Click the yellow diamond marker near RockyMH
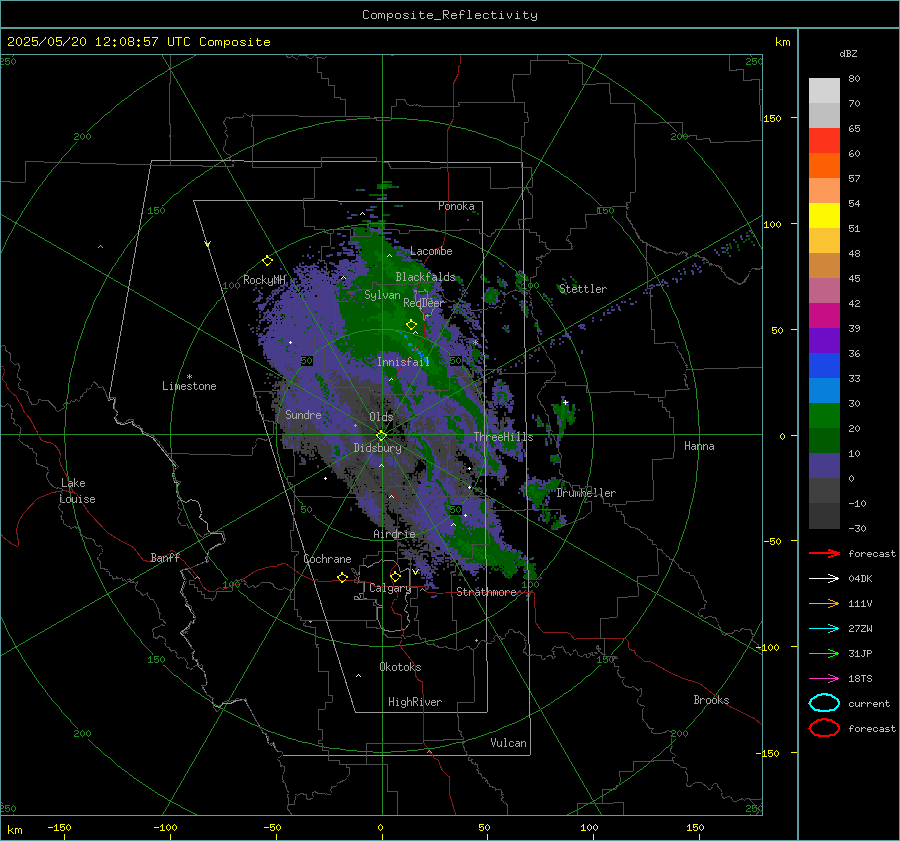The height and width of the screenshot is (841, 900). [x=267, y=261]
